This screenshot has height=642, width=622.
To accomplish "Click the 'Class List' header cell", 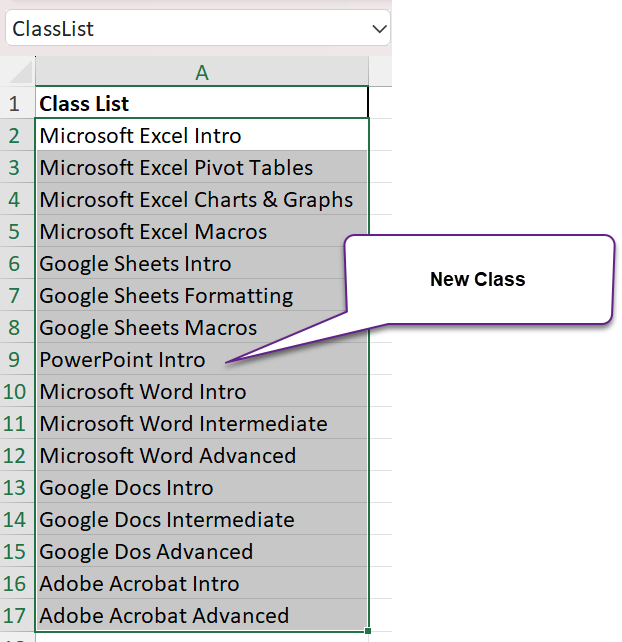I will [x=201, y=103].
